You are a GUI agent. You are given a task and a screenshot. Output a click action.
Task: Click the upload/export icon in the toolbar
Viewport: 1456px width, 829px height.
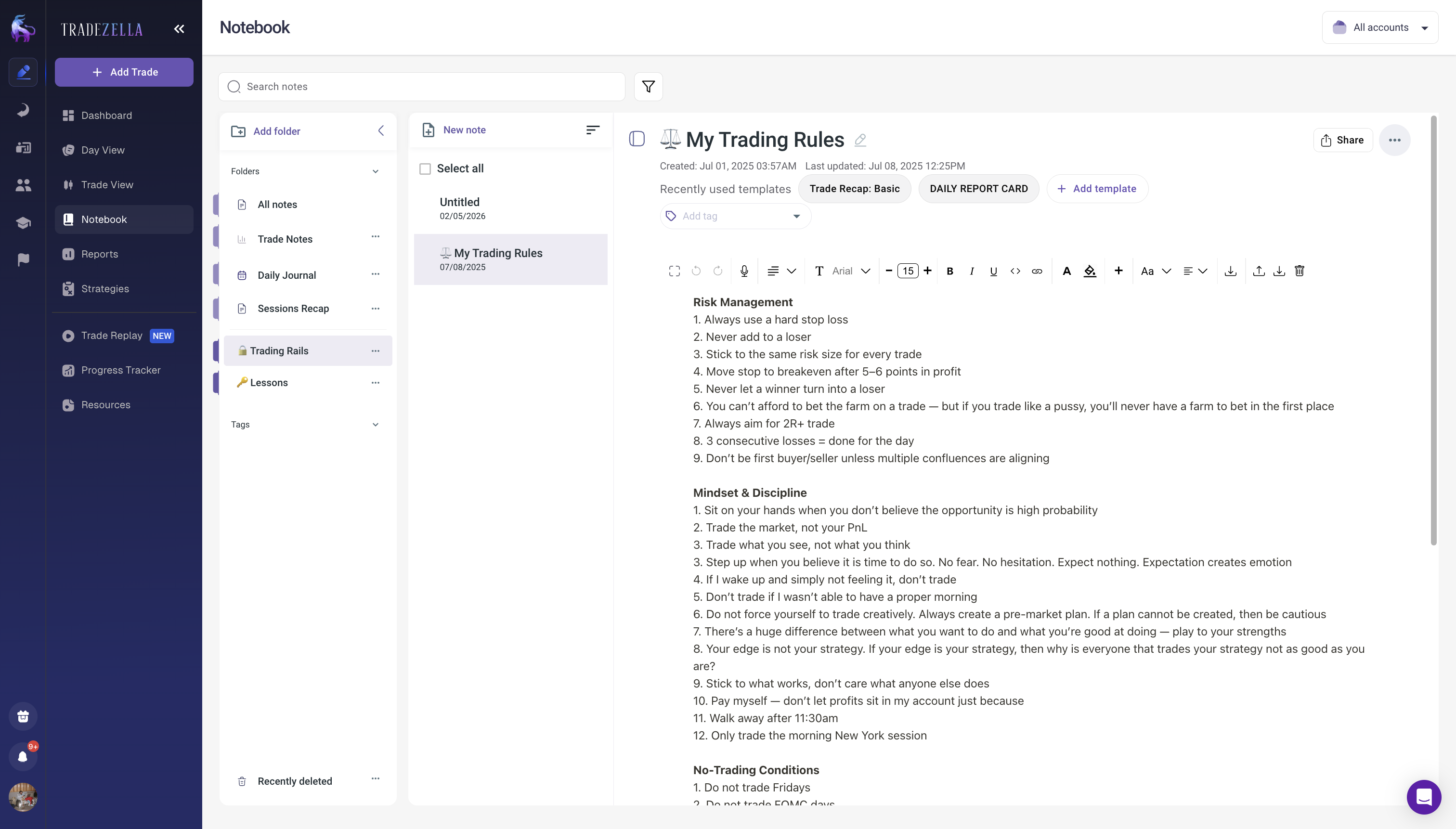1259,271
